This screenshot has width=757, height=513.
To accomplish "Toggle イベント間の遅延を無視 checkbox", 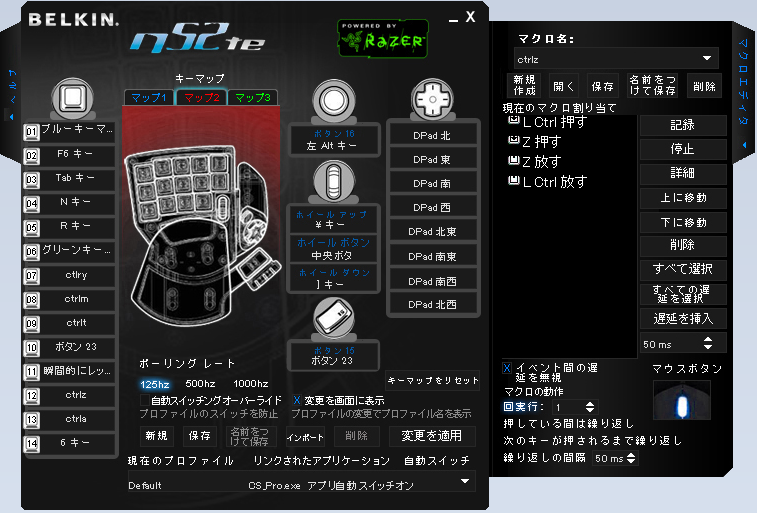I will pos(507,368).
